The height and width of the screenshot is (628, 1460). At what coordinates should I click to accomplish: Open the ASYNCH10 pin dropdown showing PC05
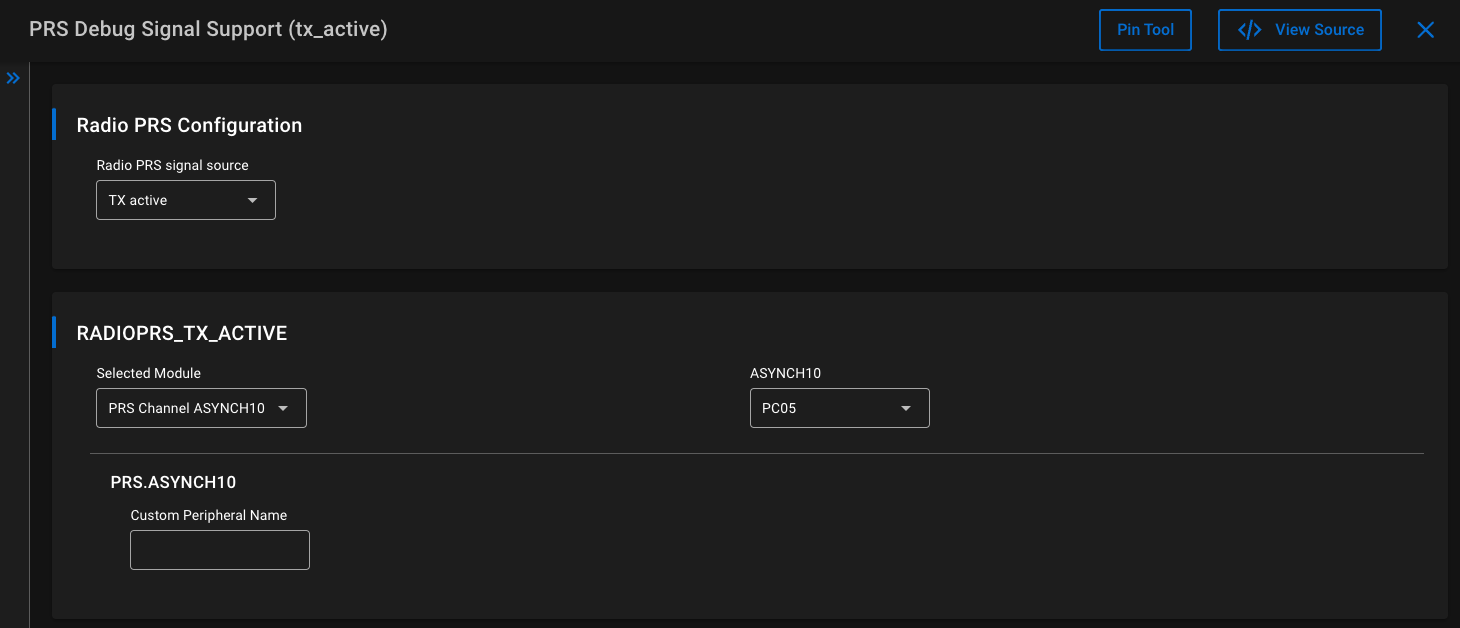click(x=839, y=408)
